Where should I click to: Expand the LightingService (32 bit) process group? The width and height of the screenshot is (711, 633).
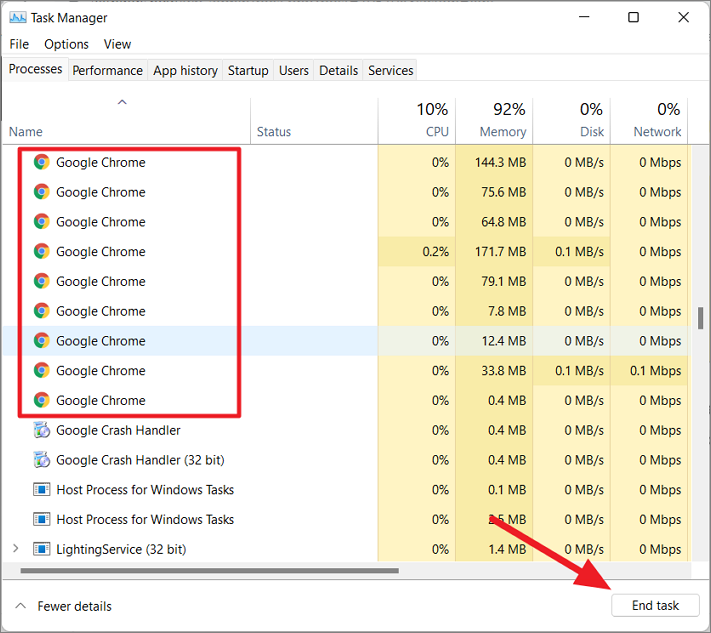[16, 549]
